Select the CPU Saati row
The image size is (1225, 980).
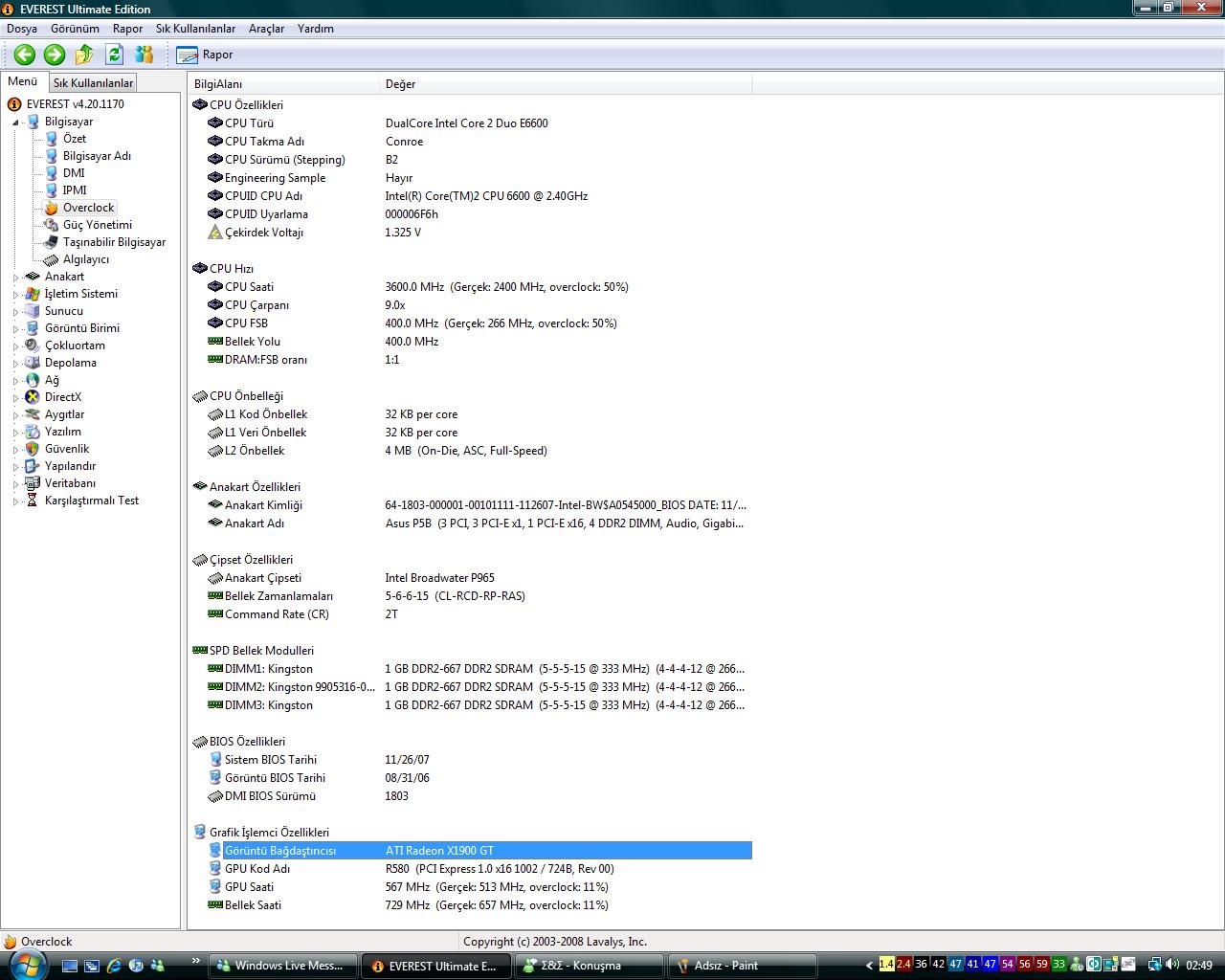click(x=472, y=287)
